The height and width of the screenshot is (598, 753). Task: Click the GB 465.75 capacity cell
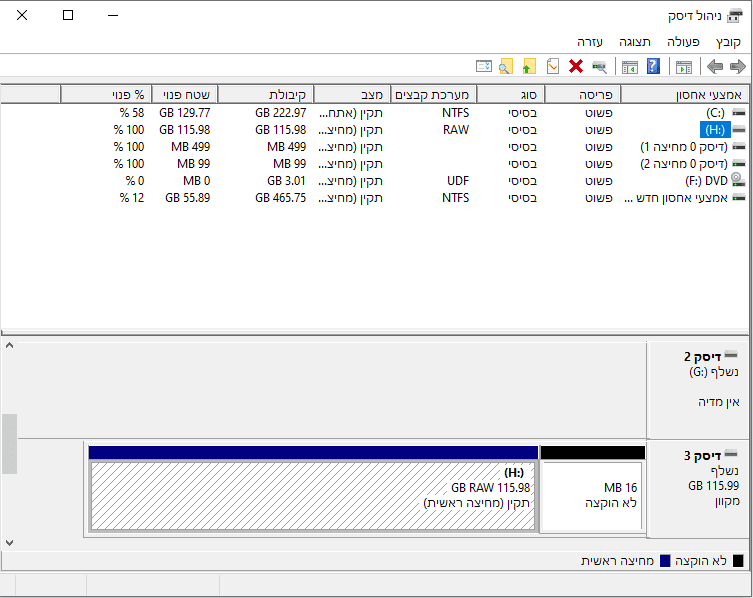pyautogui.click(x=280, y=198)
